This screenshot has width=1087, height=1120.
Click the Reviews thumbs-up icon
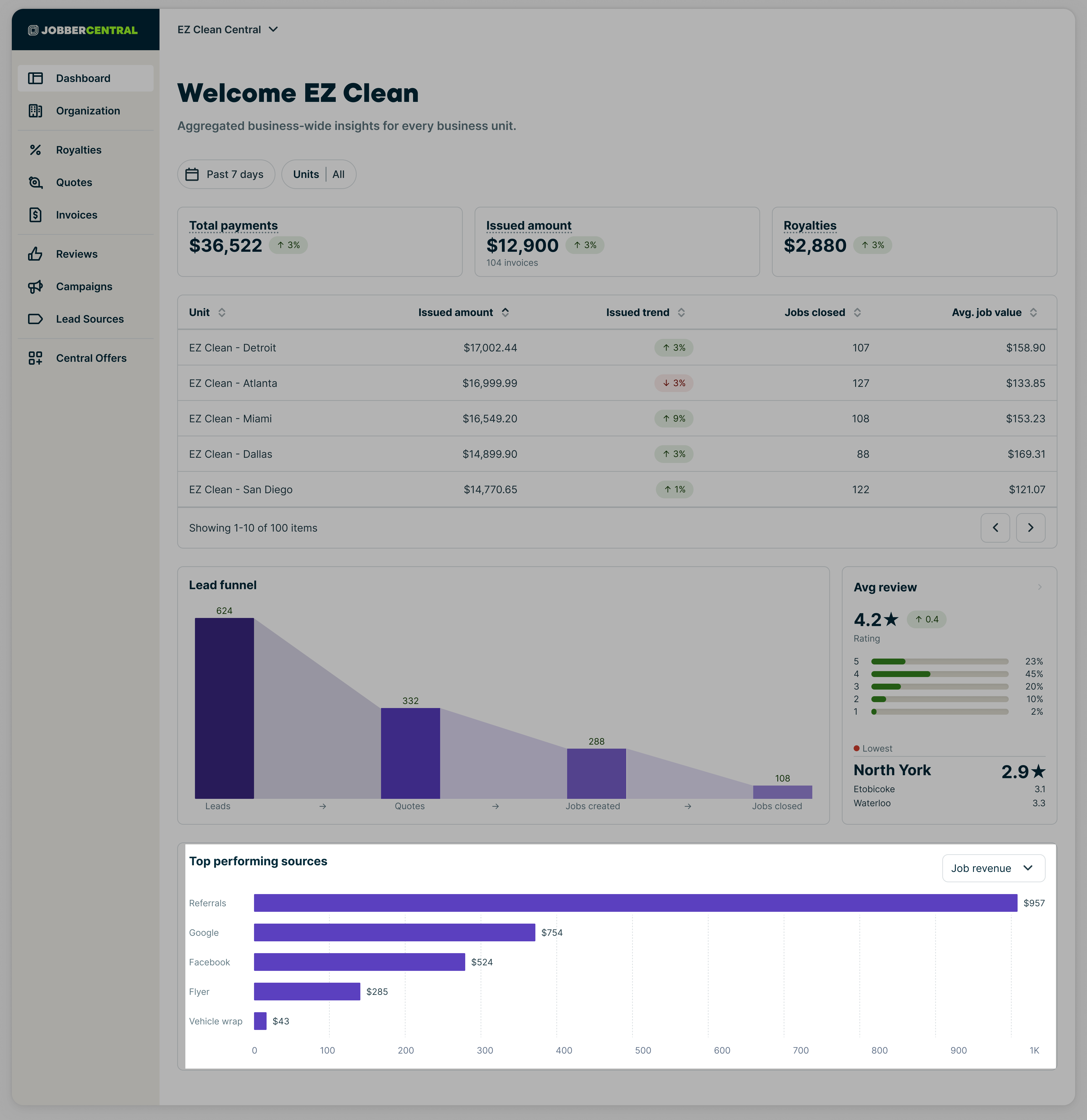[x=35, y=254]
